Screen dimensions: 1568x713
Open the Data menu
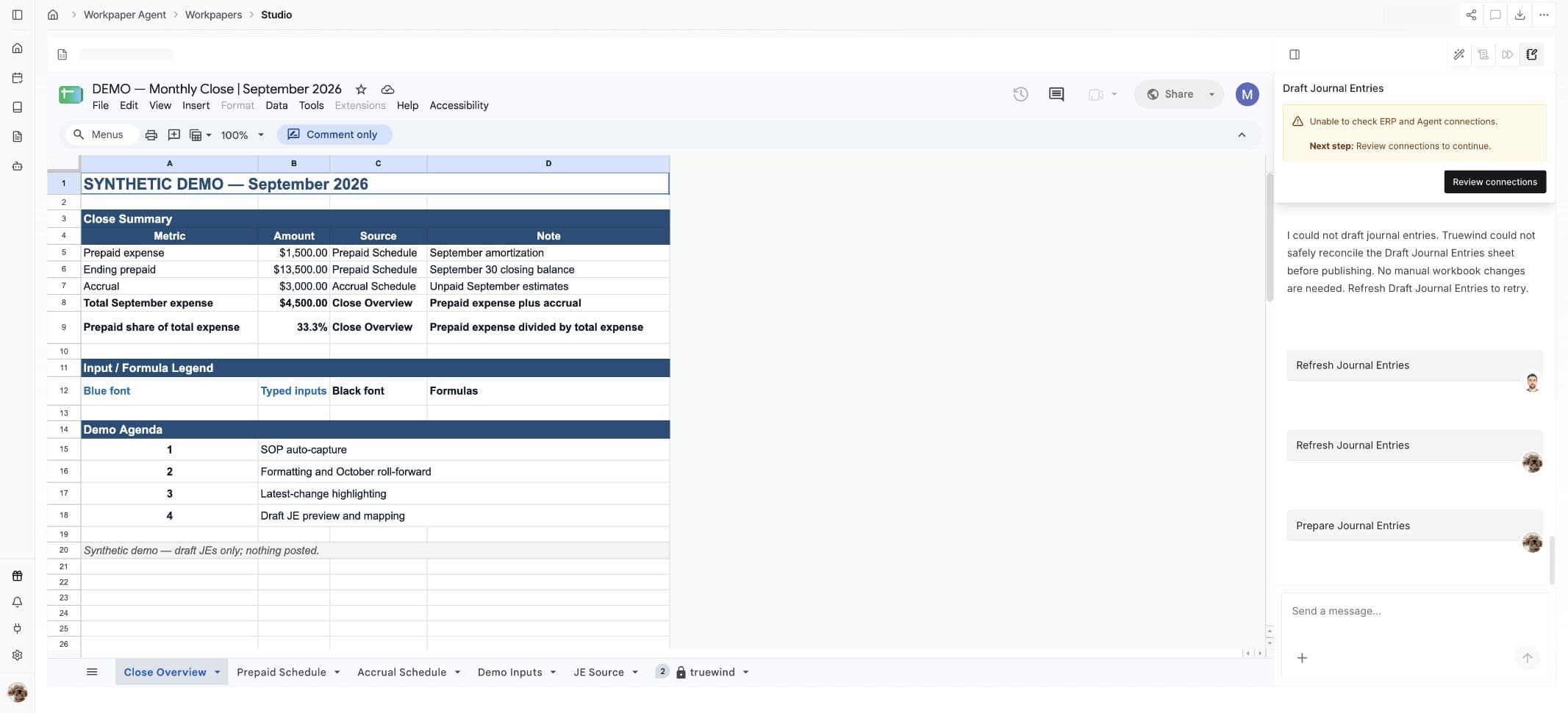[276, 106]
